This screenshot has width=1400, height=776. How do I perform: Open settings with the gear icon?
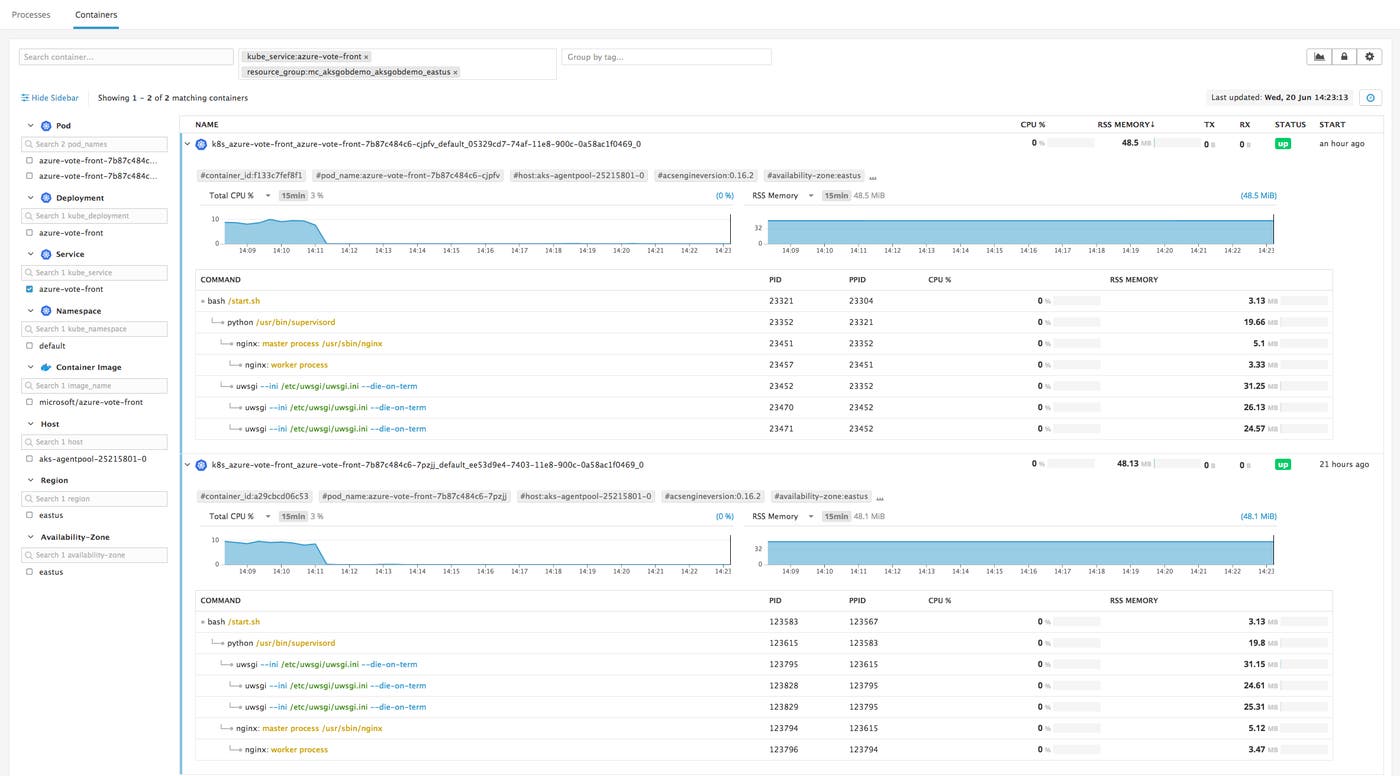[1369, 57]
